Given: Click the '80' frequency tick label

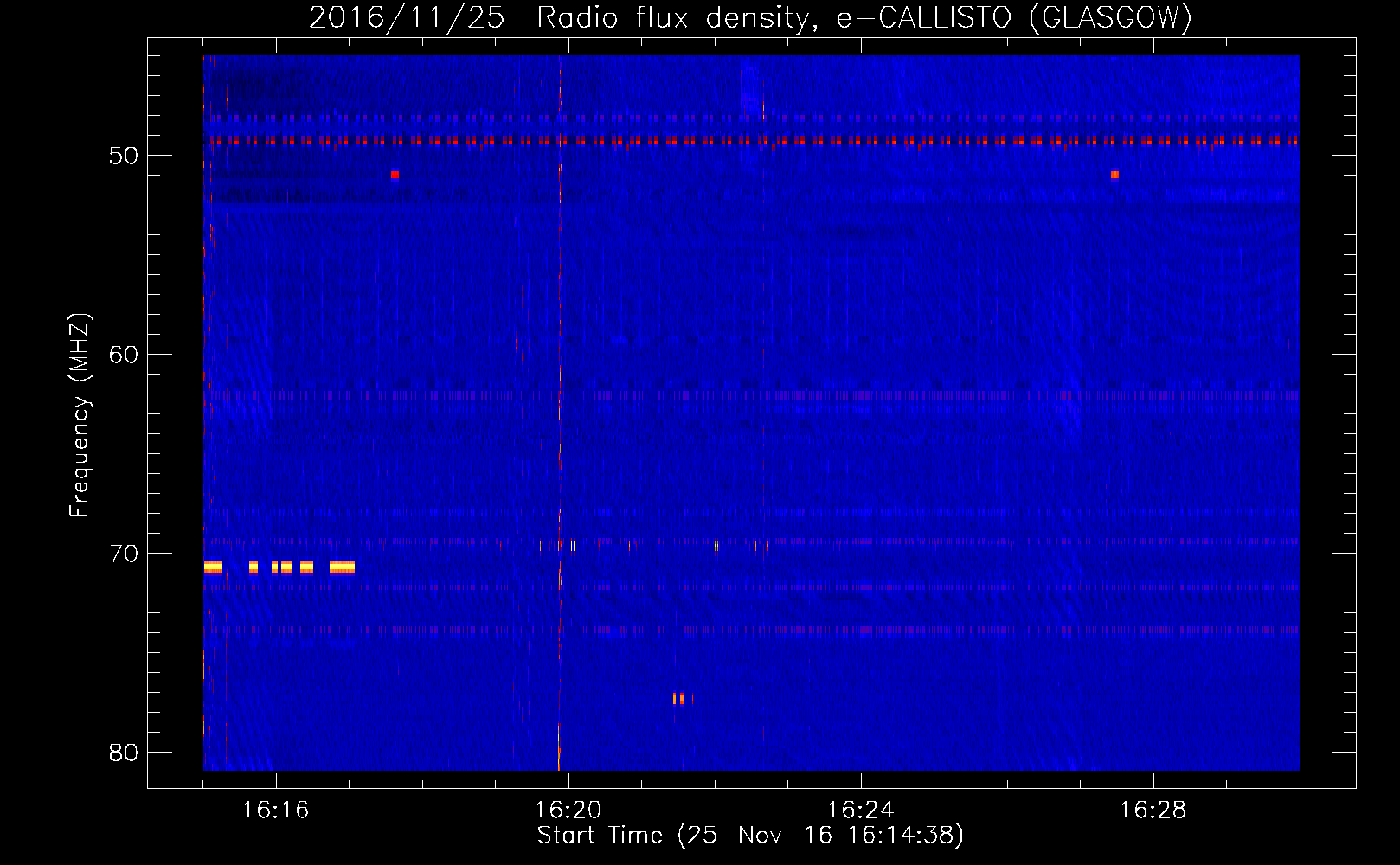Looking at the screenshot, I should (x=124, y=753).
